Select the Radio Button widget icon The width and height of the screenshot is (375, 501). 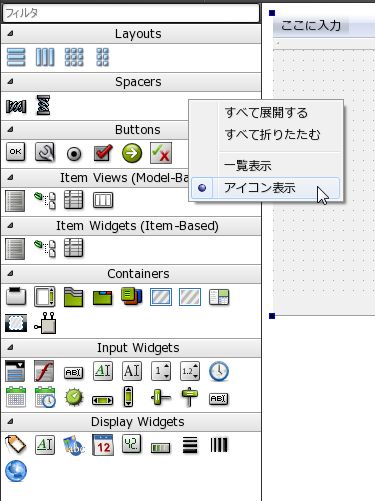pyautogui.click(x=74, y=153)
